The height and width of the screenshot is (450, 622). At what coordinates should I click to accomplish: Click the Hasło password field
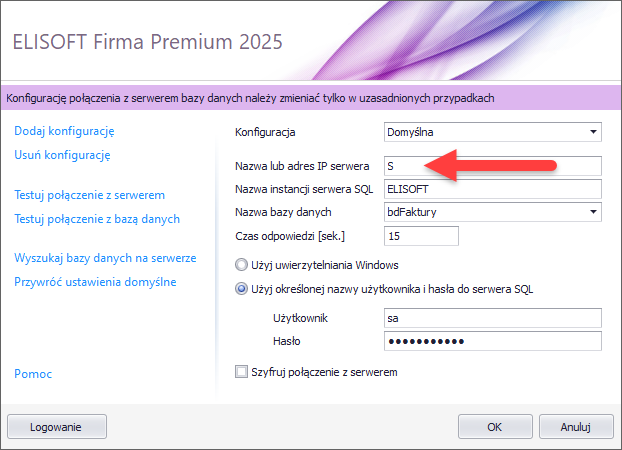492,341
